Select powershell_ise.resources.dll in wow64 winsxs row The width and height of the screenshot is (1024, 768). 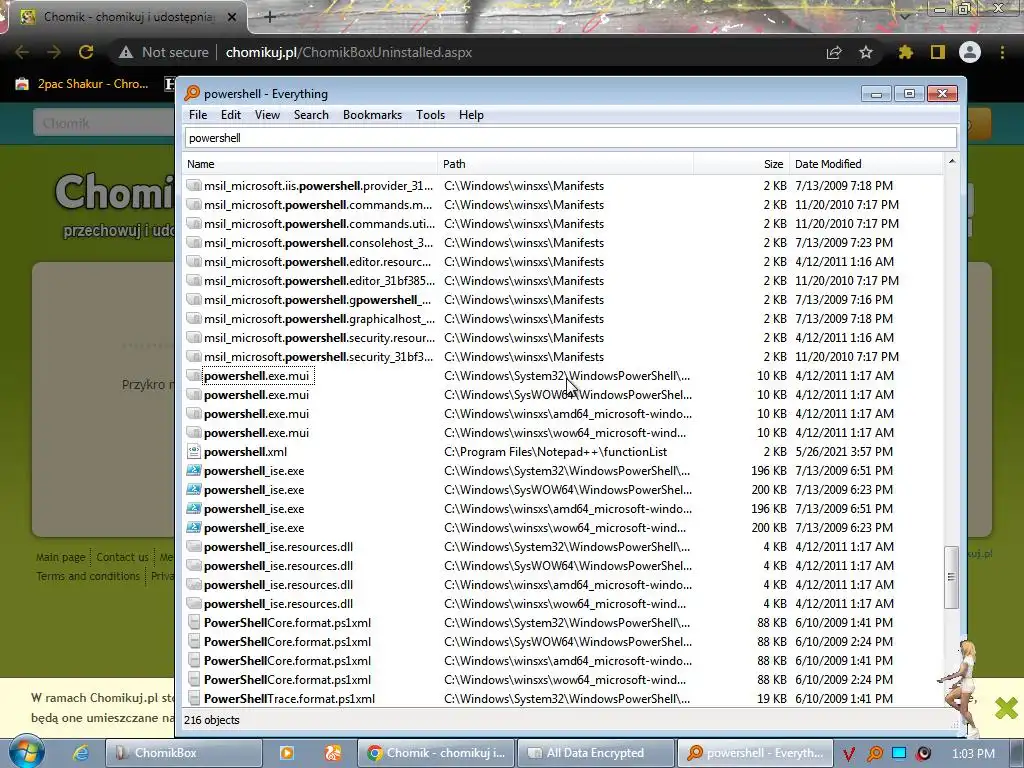pos(278,604)
